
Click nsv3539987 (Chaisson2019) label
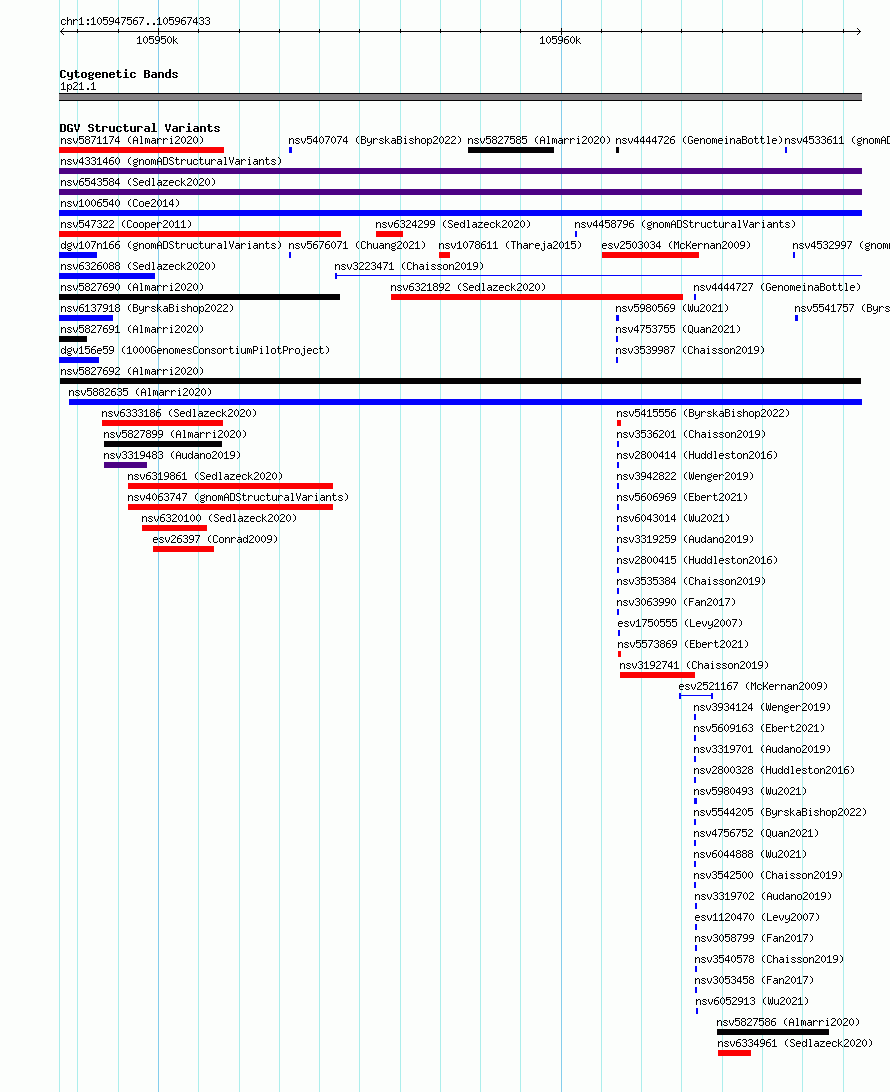[690, 350]
